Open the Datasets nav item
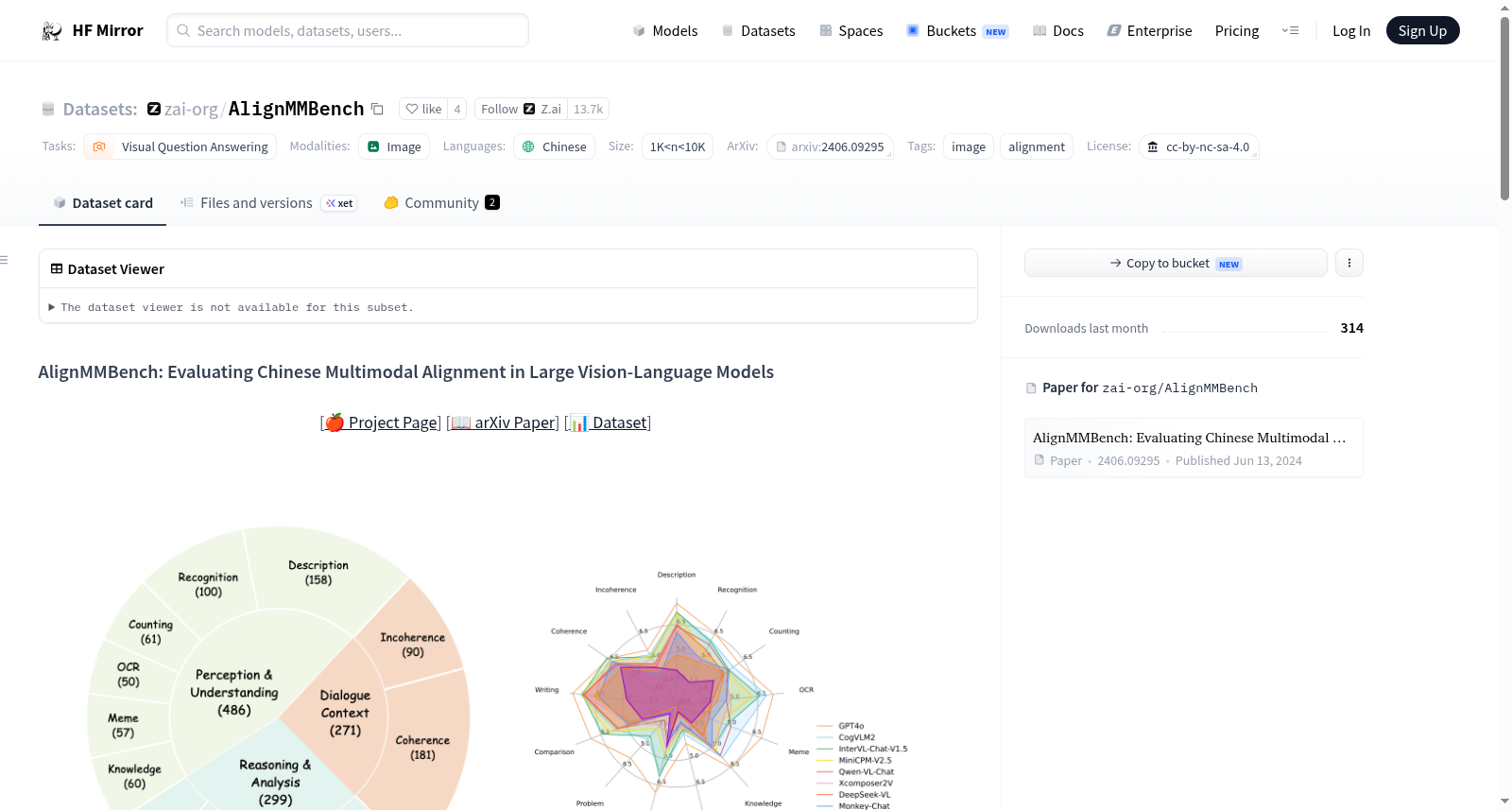The width and height of the screenshot is (1512, 810). (x=759, y=31)
